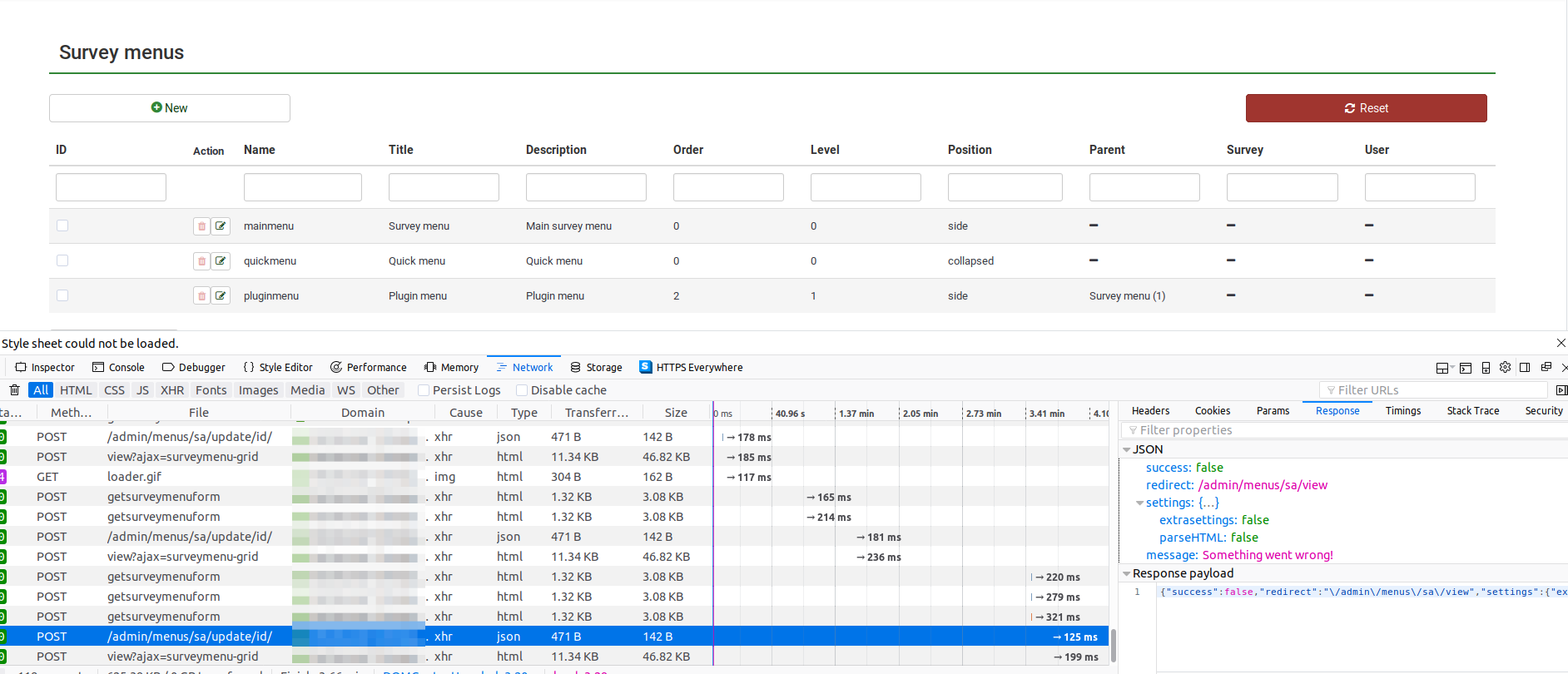Tick the Disable cache checkbox
This screenshot has height=674, width=1568.
coord(522,390)
